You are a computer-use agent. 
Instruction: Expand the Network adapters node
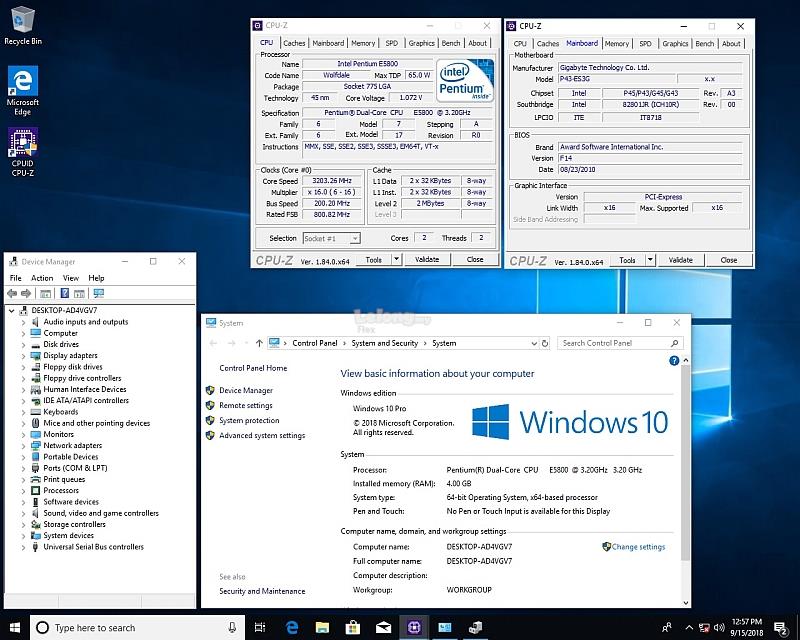tap(23, 446)
